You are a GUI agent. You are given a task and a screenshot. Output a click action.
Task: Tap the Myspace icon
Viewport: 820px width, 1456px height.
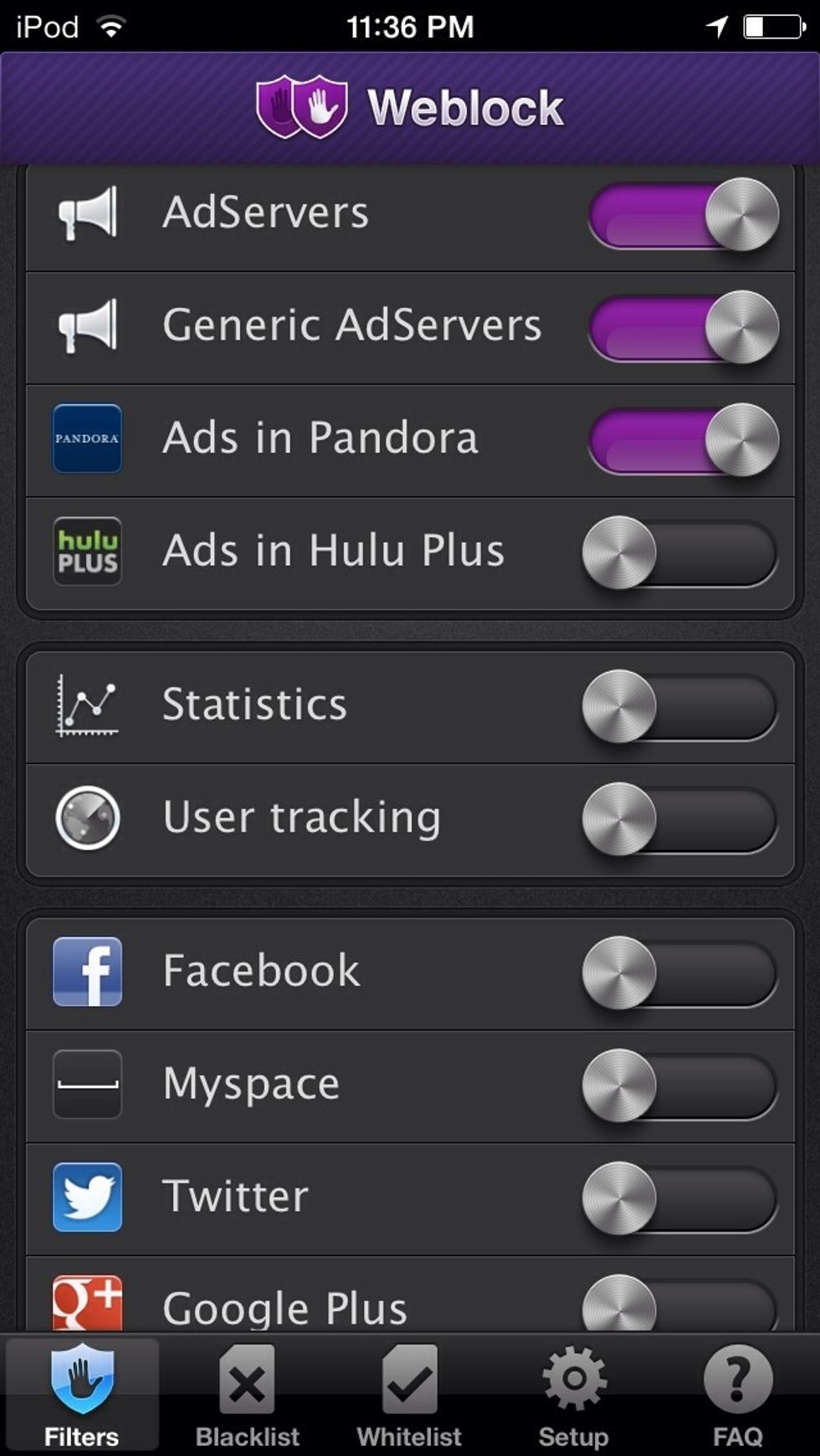coord(87,1084)
